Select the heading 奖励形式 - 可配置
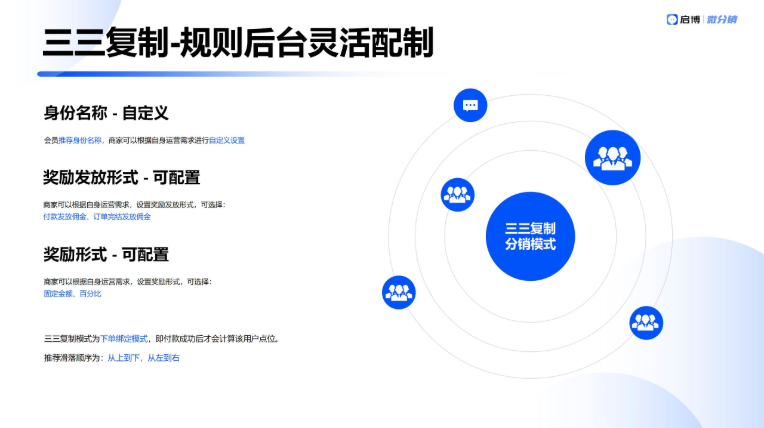The height and width of the screenshot is (428, 764). (106, 254)
